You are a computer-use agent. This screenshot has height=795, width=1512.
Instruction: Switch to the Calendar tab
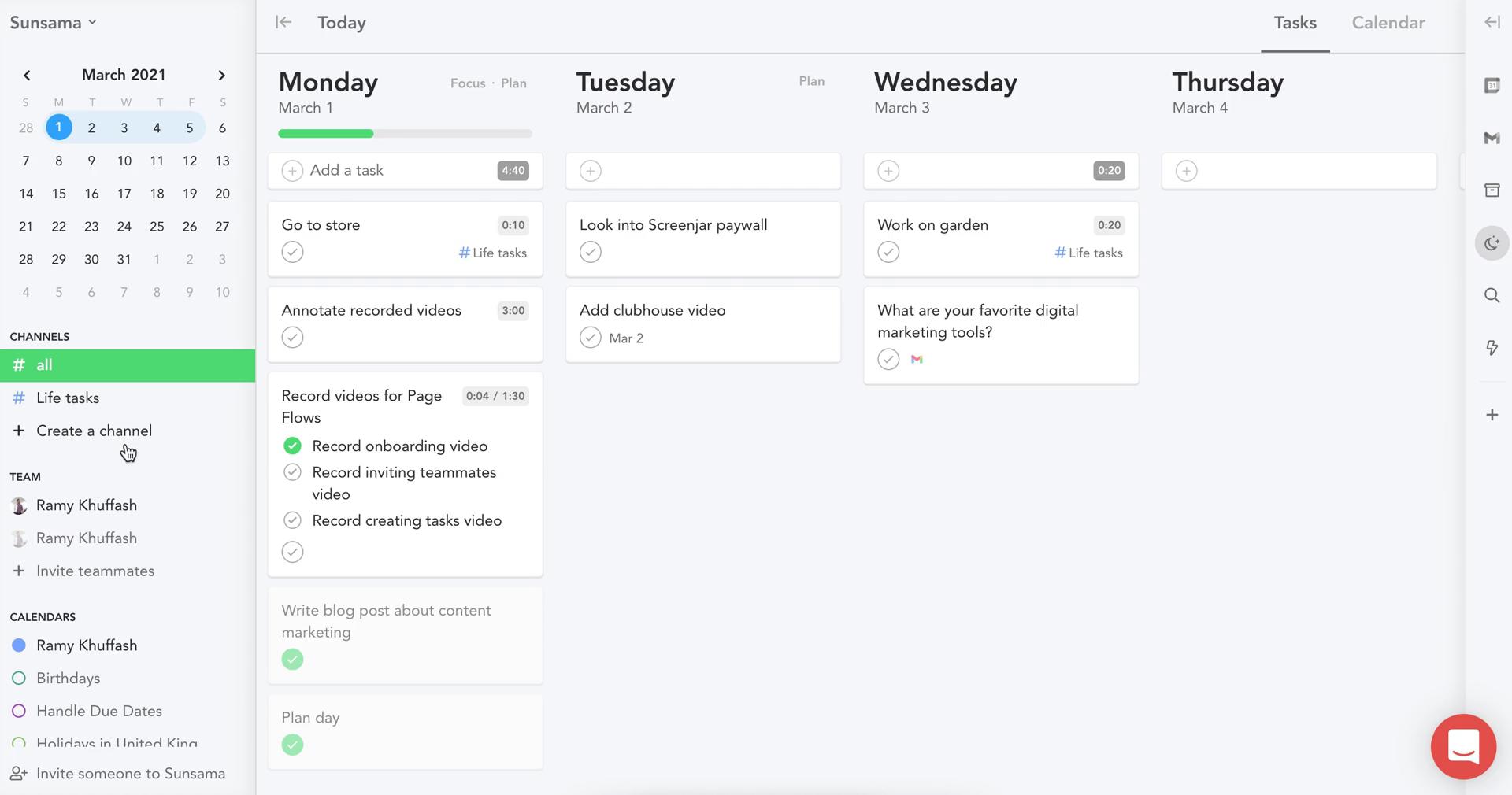click(1388, 23)
